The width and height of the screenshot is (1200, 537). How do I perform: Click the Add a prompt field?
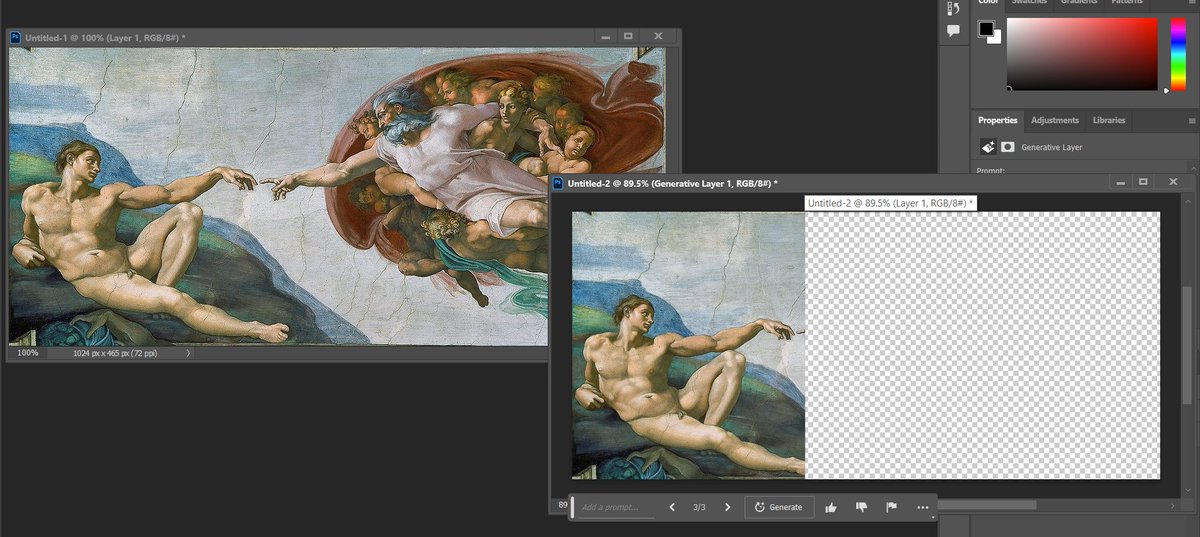click(617, 507)
